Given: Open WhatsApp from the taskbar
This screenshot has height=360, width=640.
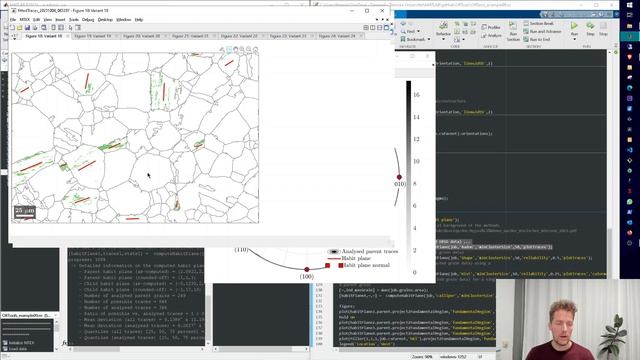Looking at the screenshot, I should (630, 202).
